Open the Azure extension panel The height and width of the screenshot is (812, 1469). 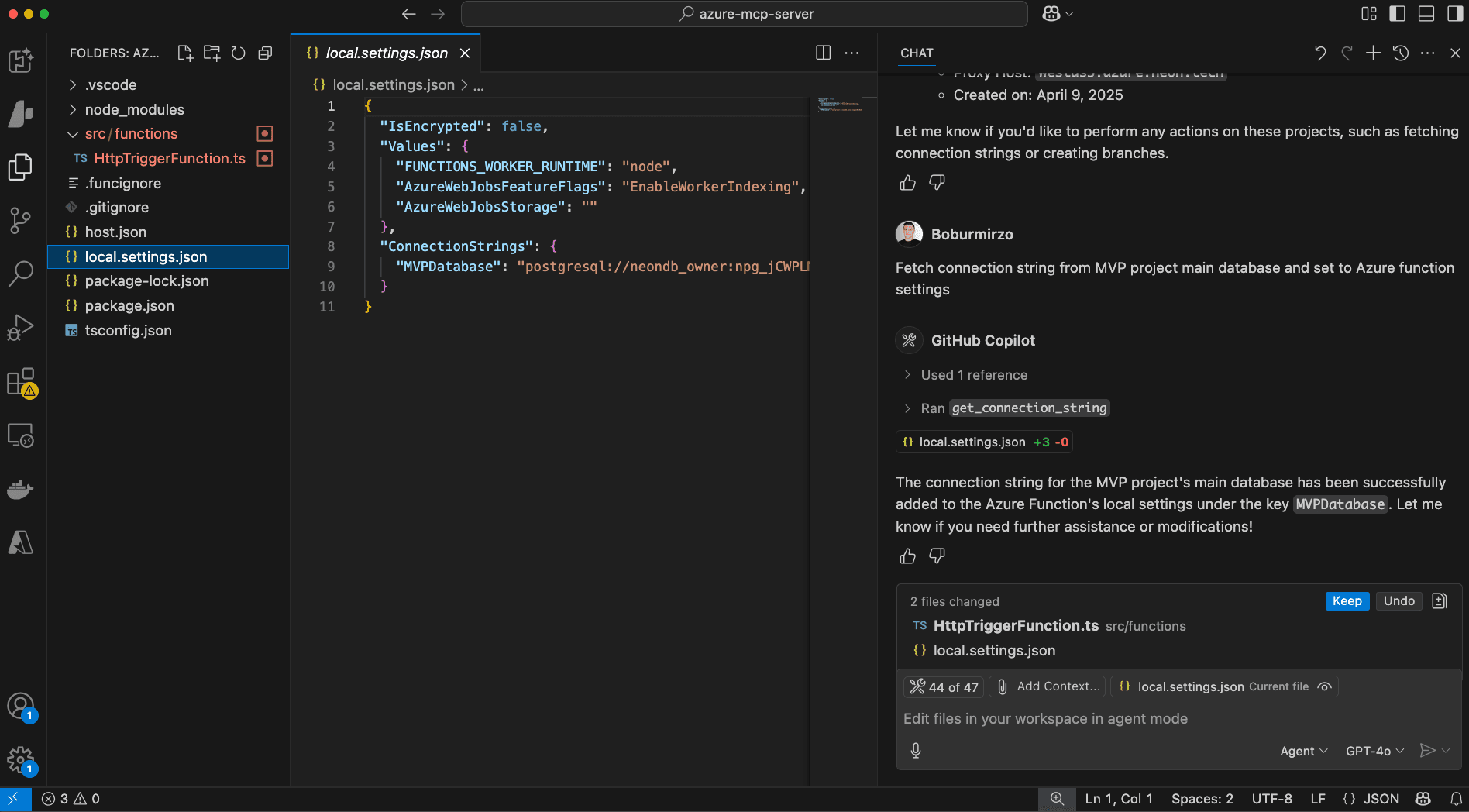click(x=20, y=542)
